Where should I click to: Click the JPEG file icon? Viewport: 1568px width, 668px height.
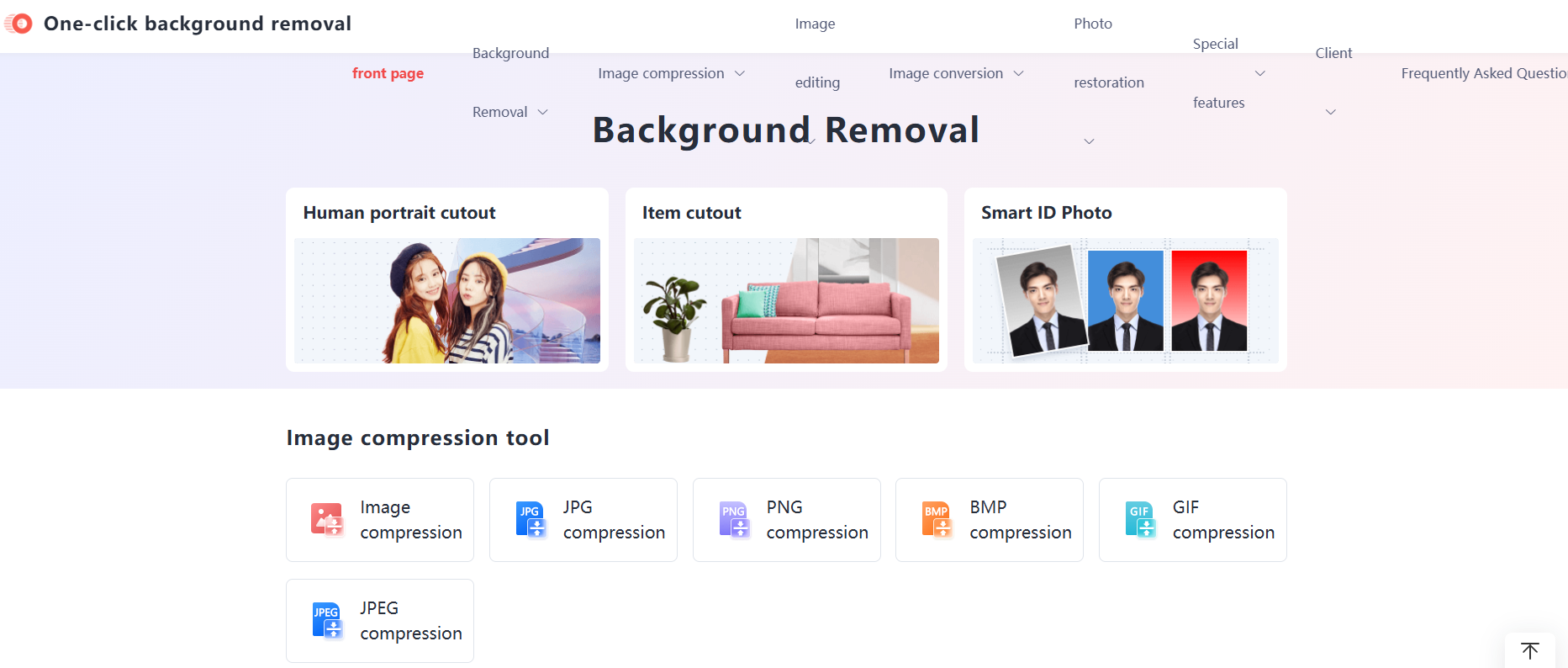(x=326, y=621)
